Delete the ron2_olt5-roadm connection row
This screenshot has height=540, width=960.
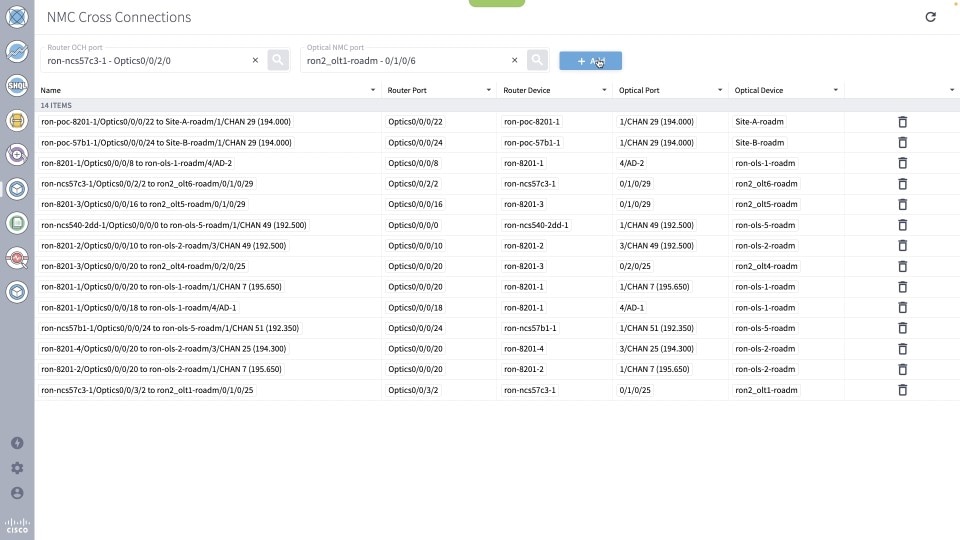(x=902, y=204)
